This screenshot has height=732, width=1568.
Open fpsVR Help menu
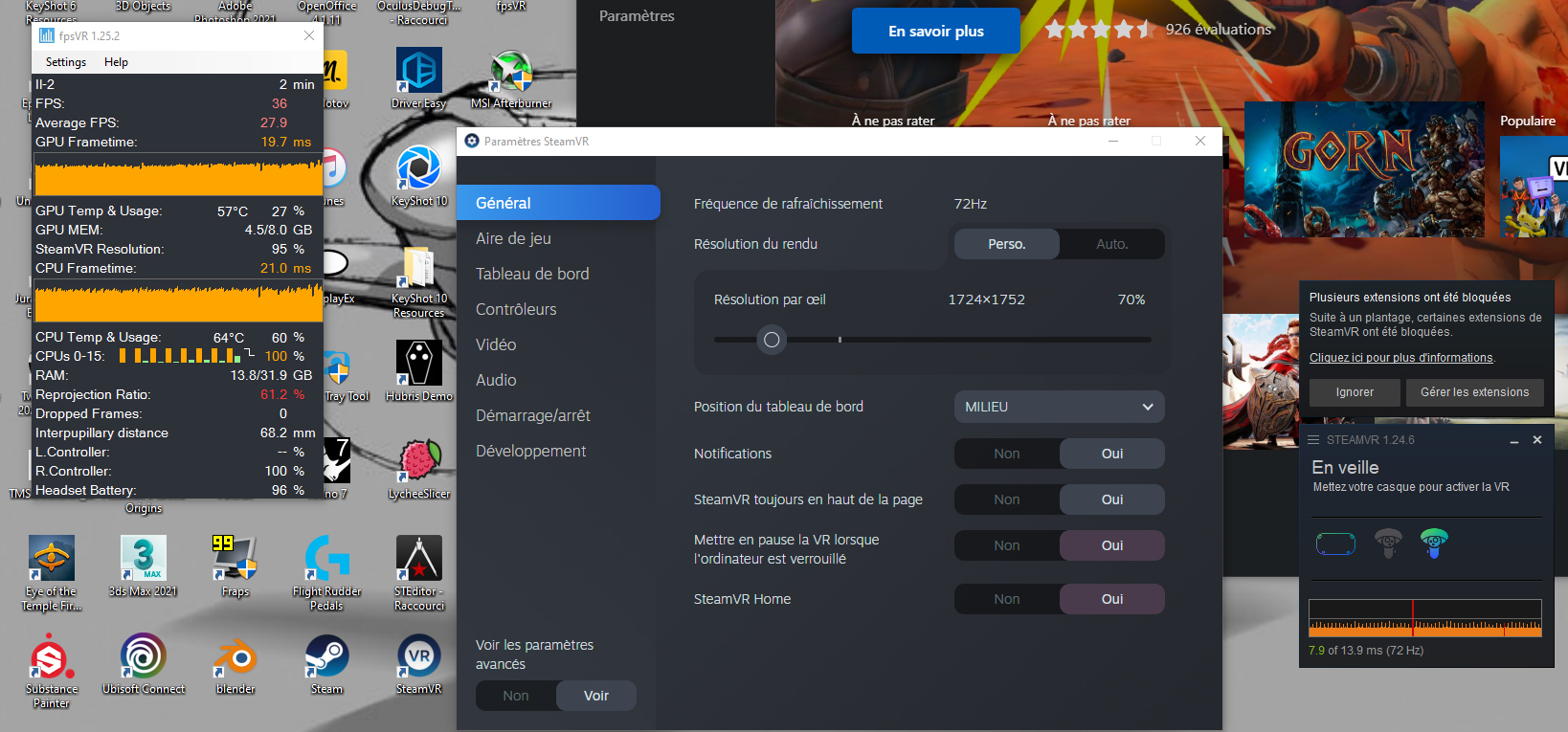[x=116, y=62]
